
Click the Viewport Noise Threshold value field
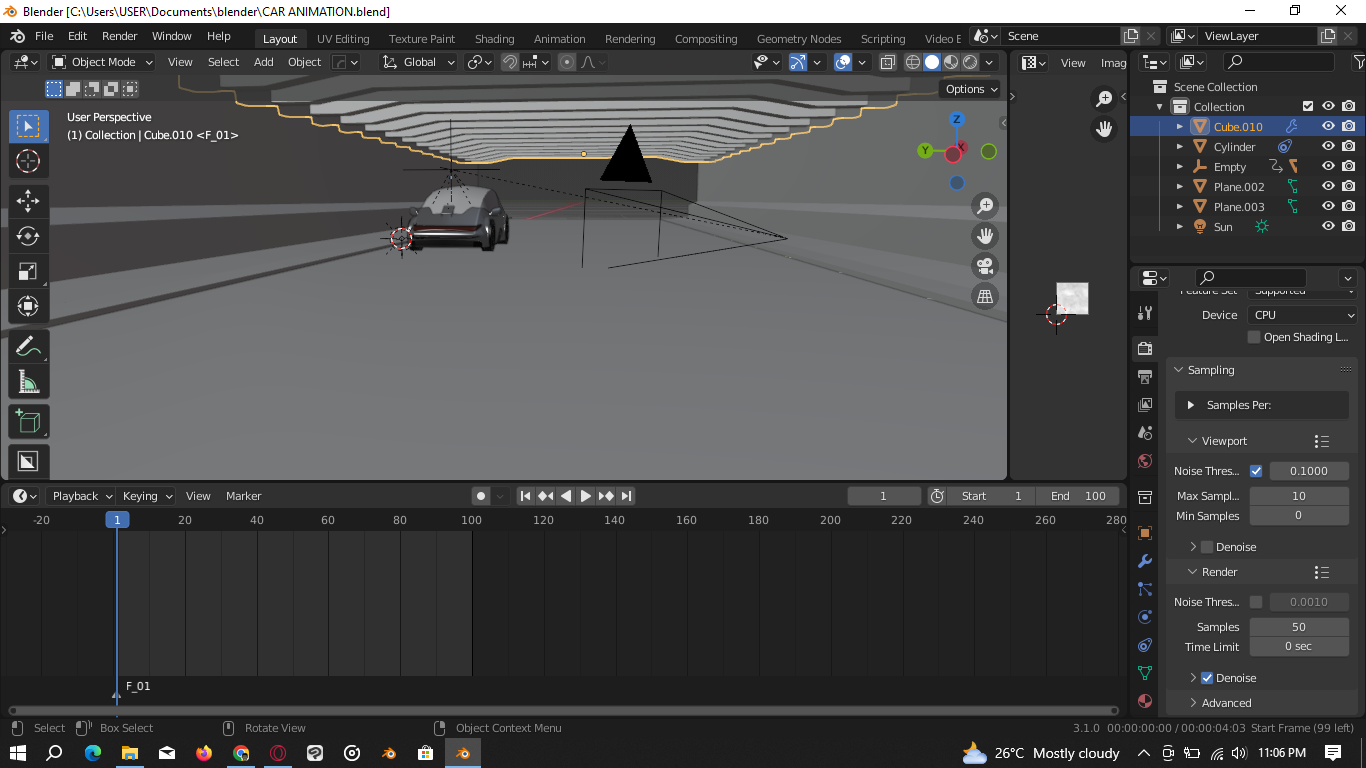click(1309, 471)
